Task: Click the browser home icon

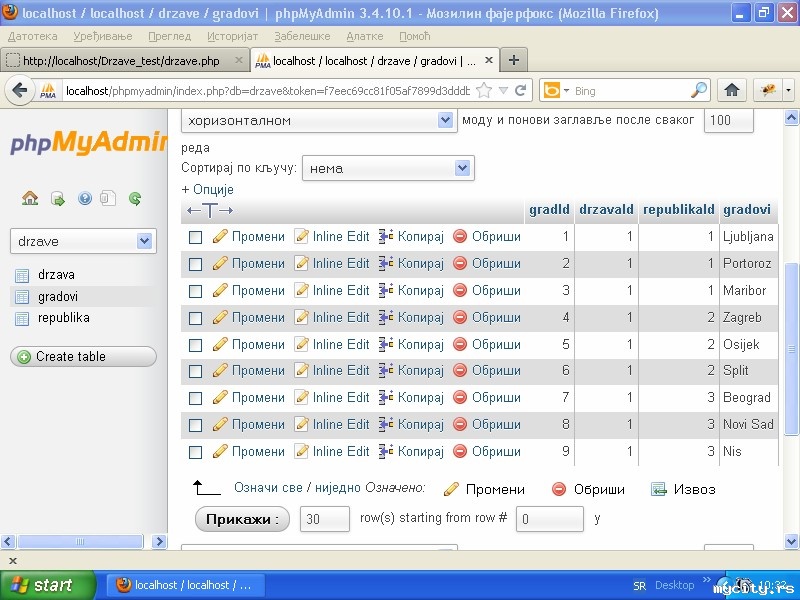Action: (732, 91)
